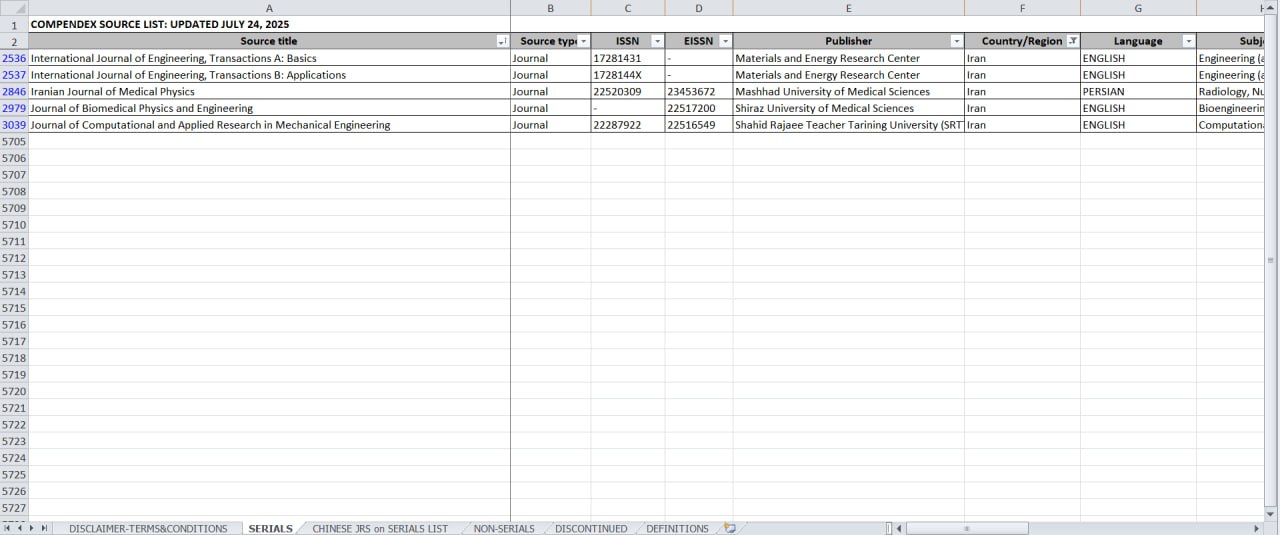The width and height of the screenshot is (1280, 535).
Task: Switch to the NON-SERIALS sheet tab
Action: pyautogui.click(x=504, y=528)
